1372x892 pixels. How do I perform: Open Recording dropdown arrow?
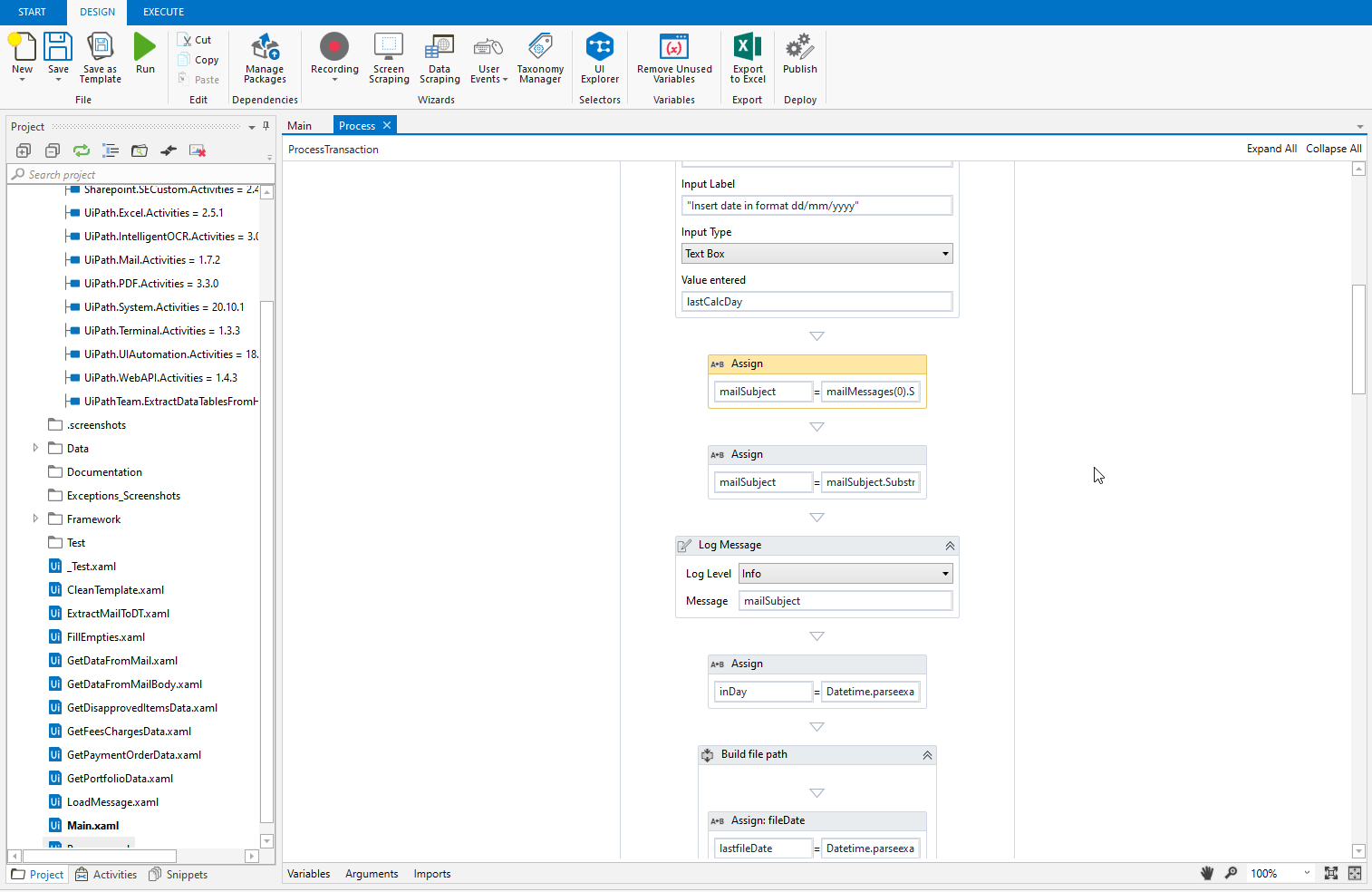[x=334, y=80]
